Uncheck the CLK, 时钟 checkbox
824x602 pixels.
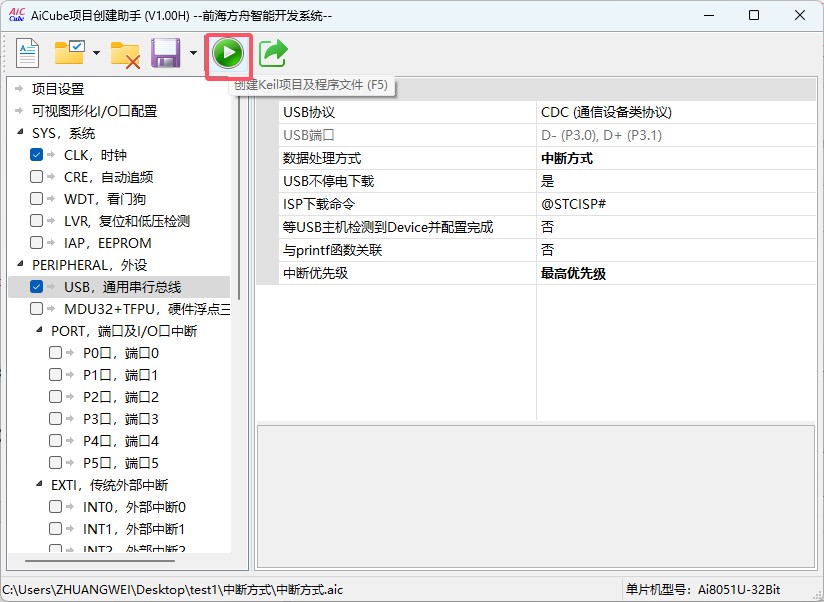36,154
